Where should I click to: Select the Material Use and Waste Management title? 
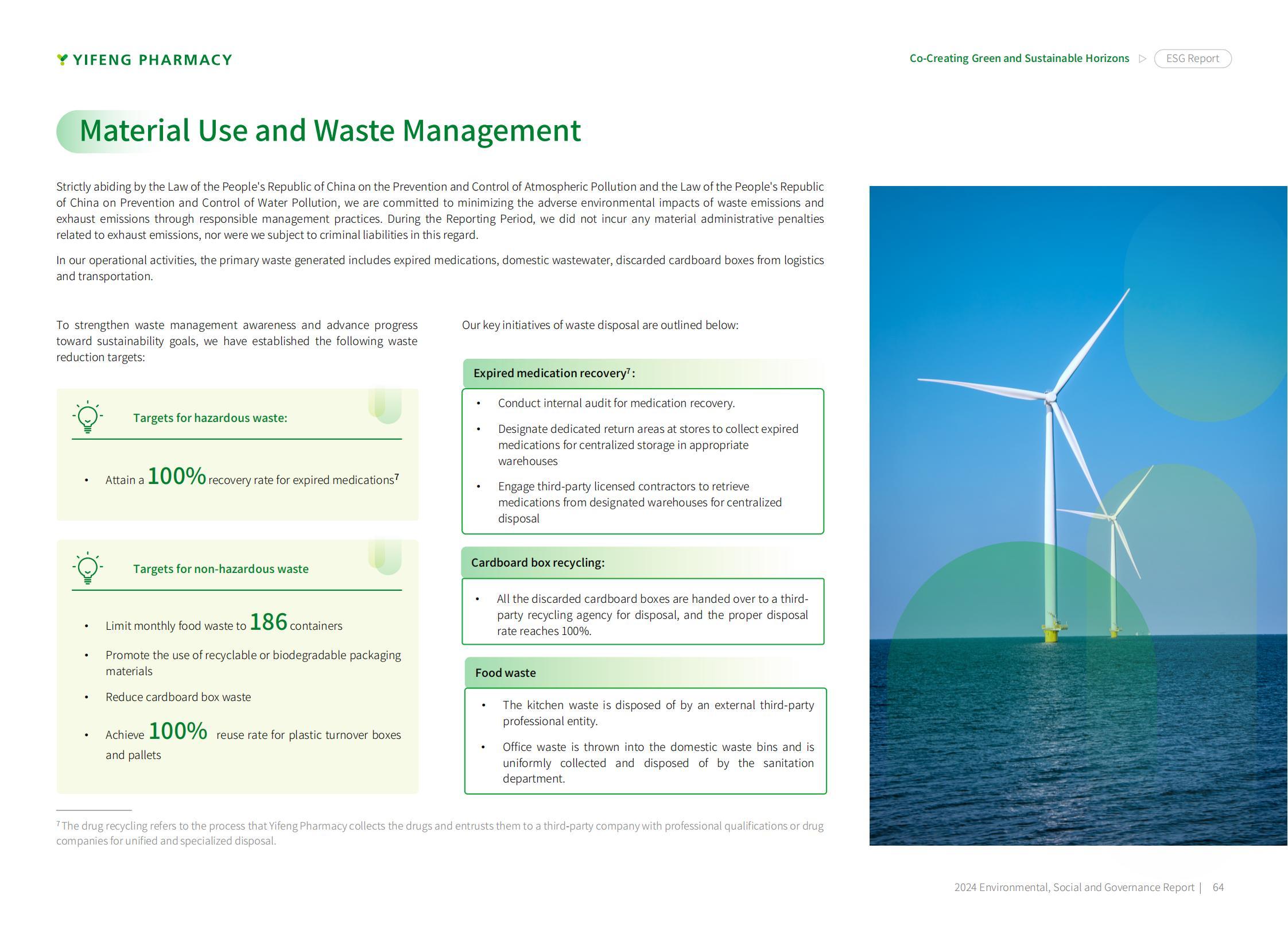(330, 130)
